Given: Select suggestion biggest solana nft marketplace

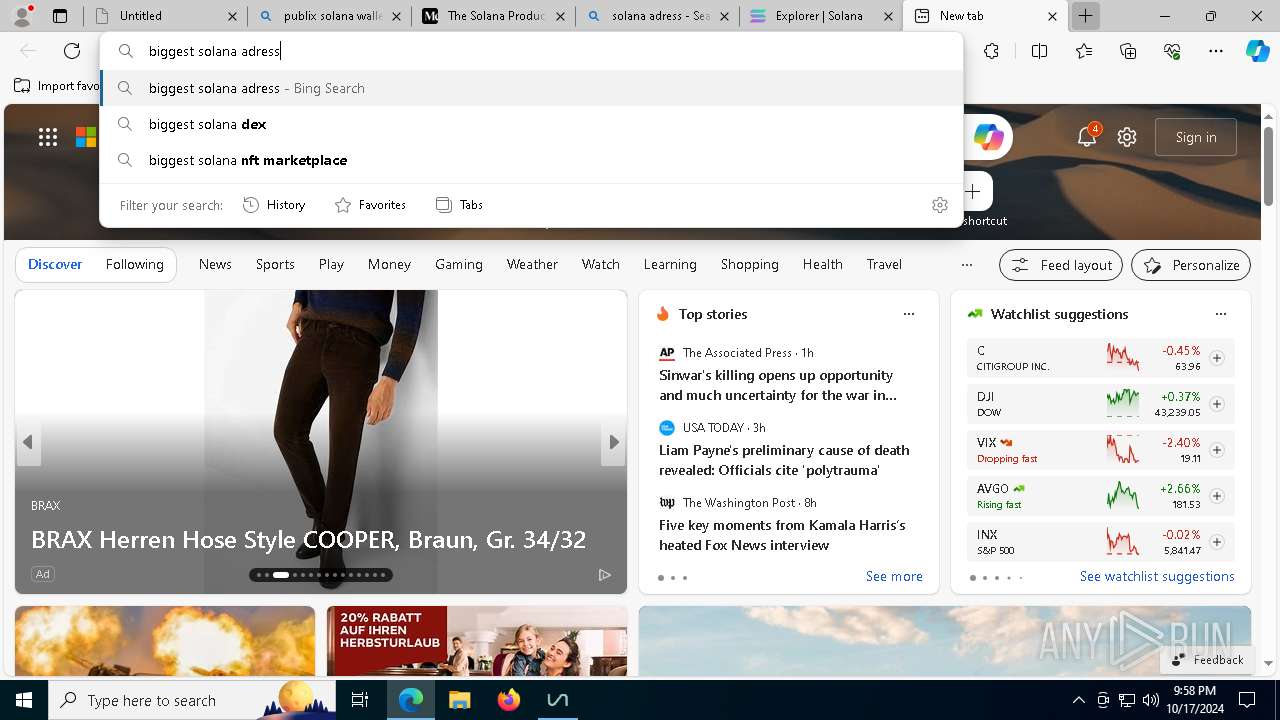Looking at the screenshot, I should pos(531,160).
